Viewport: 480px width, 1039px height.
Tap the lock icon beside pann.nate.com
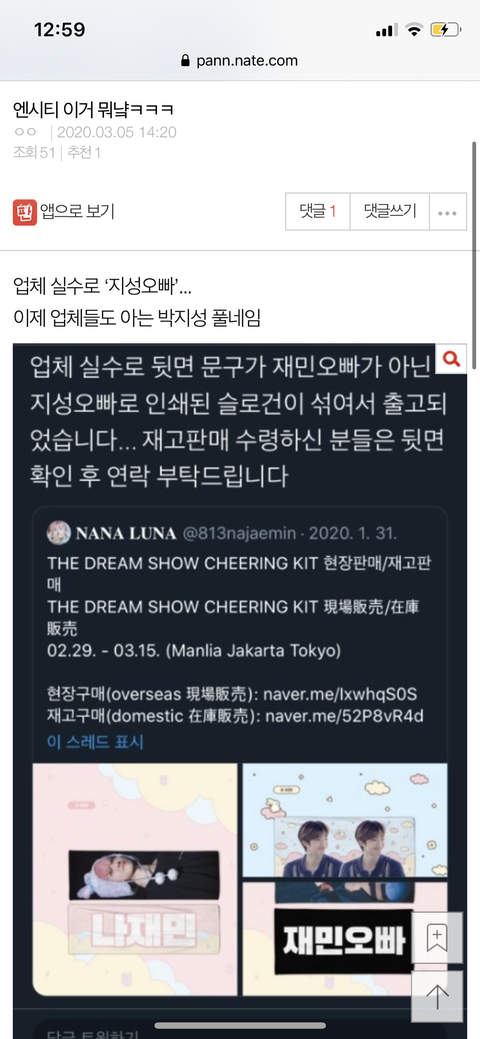coord(185,61)
